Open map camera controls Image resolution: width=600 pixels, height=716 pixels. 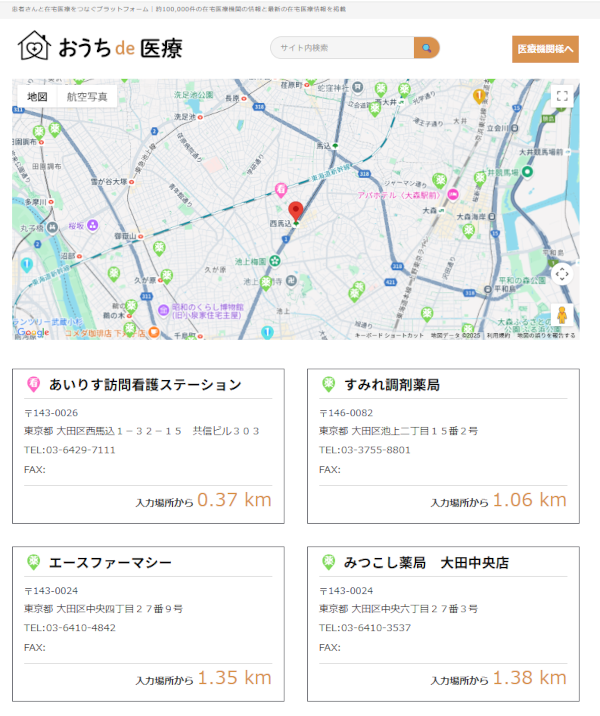click(x=562, y=274)
